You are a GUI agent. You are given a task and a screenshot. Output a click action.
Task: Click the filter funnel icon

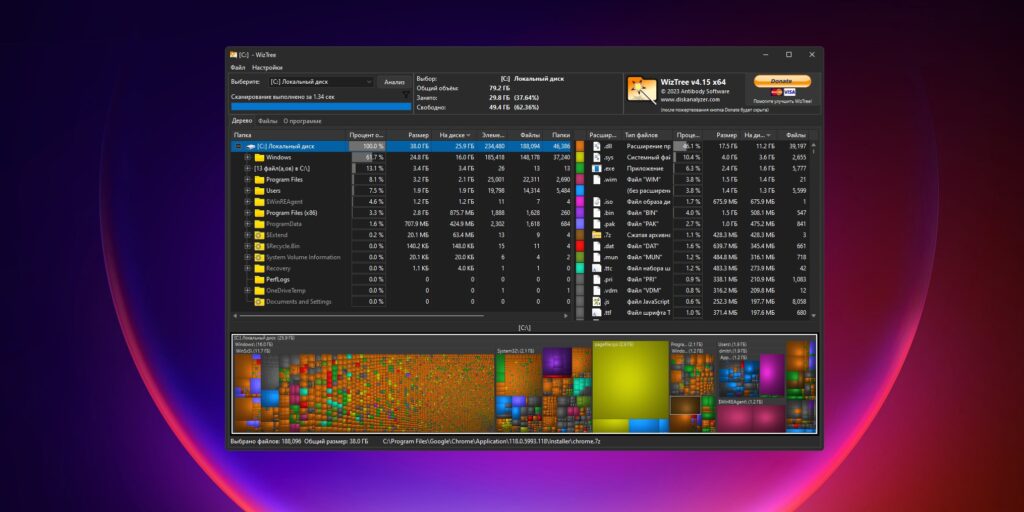(x=406, y=95)
